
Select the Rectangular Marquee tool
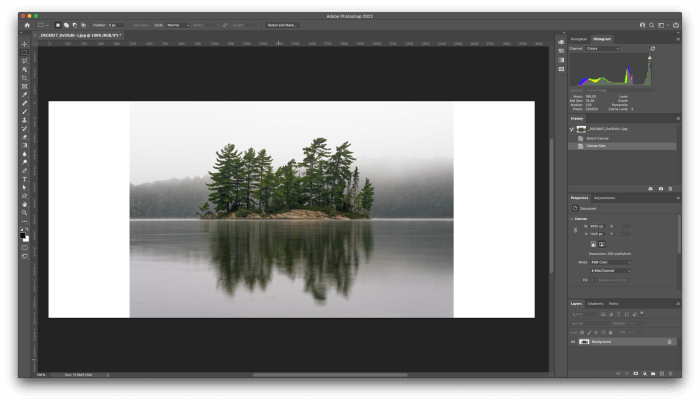click(x=25, y=53)
